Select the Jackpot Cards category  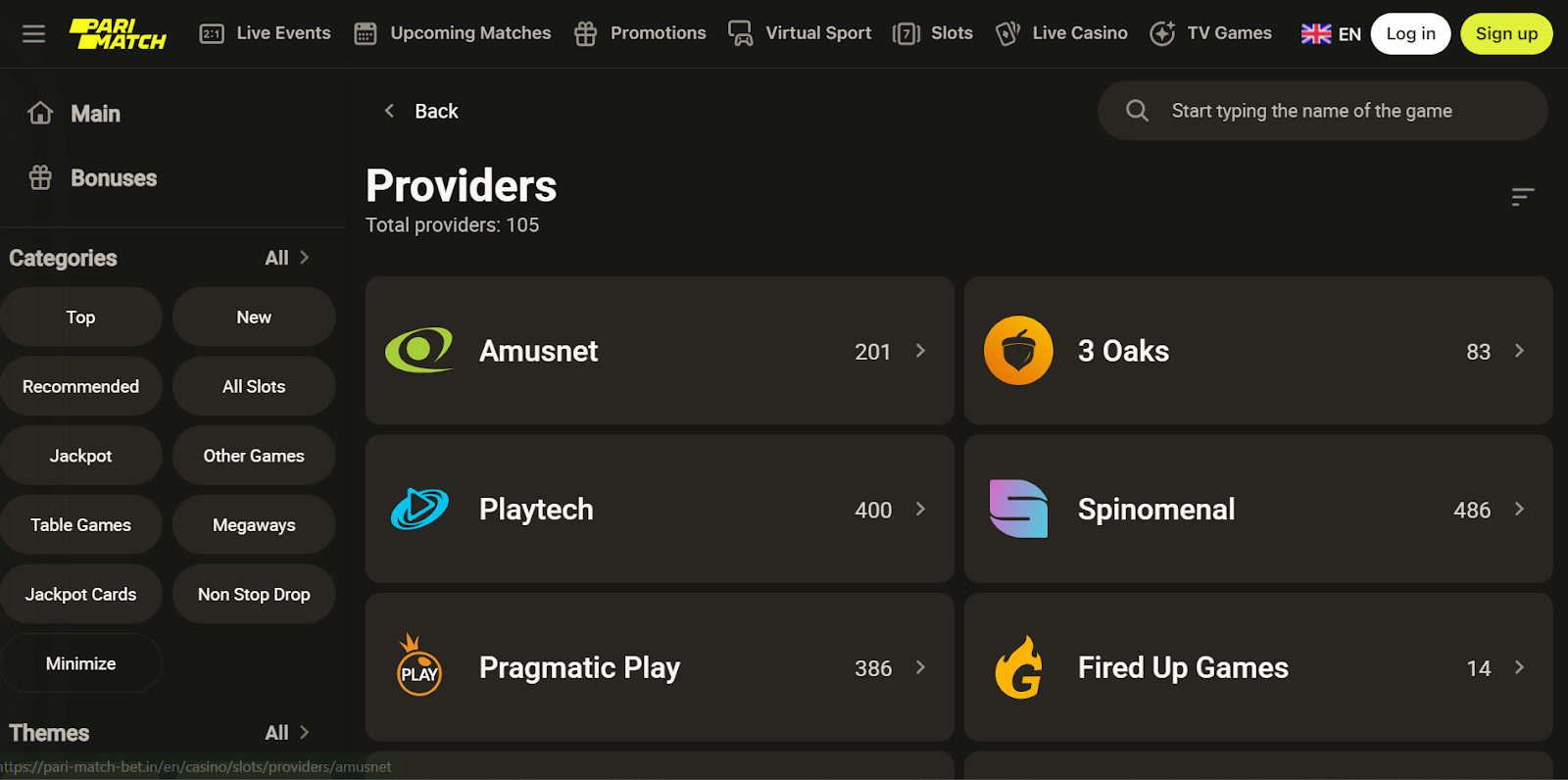click(81, 594)
